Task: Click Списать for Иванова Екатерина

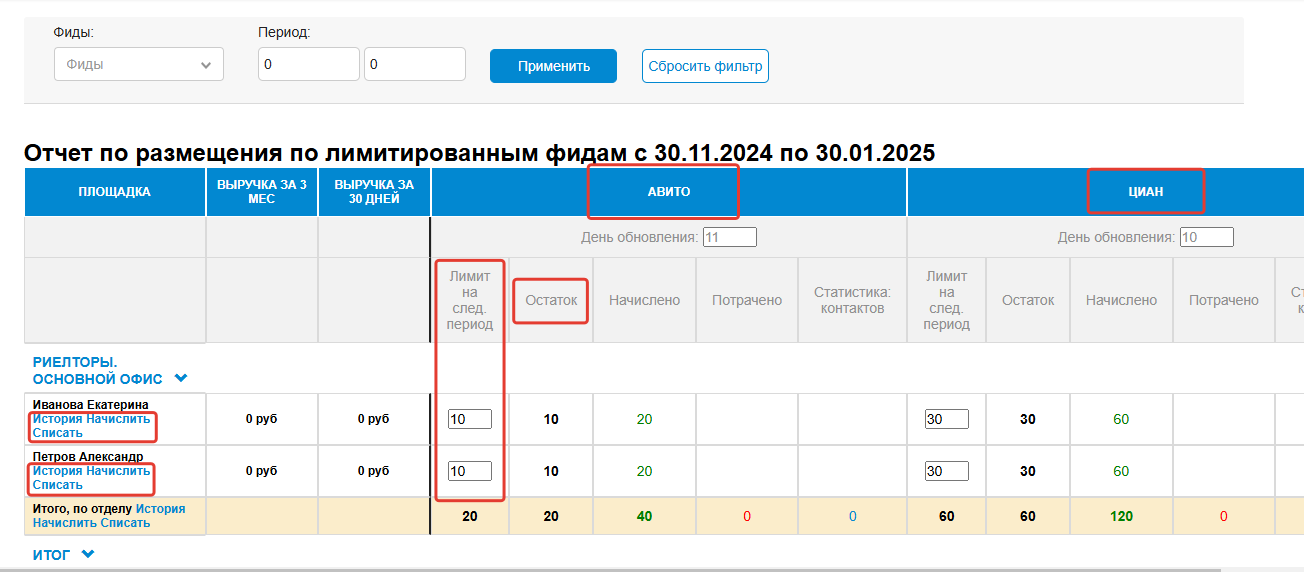Action: click(x=57, y=433)
